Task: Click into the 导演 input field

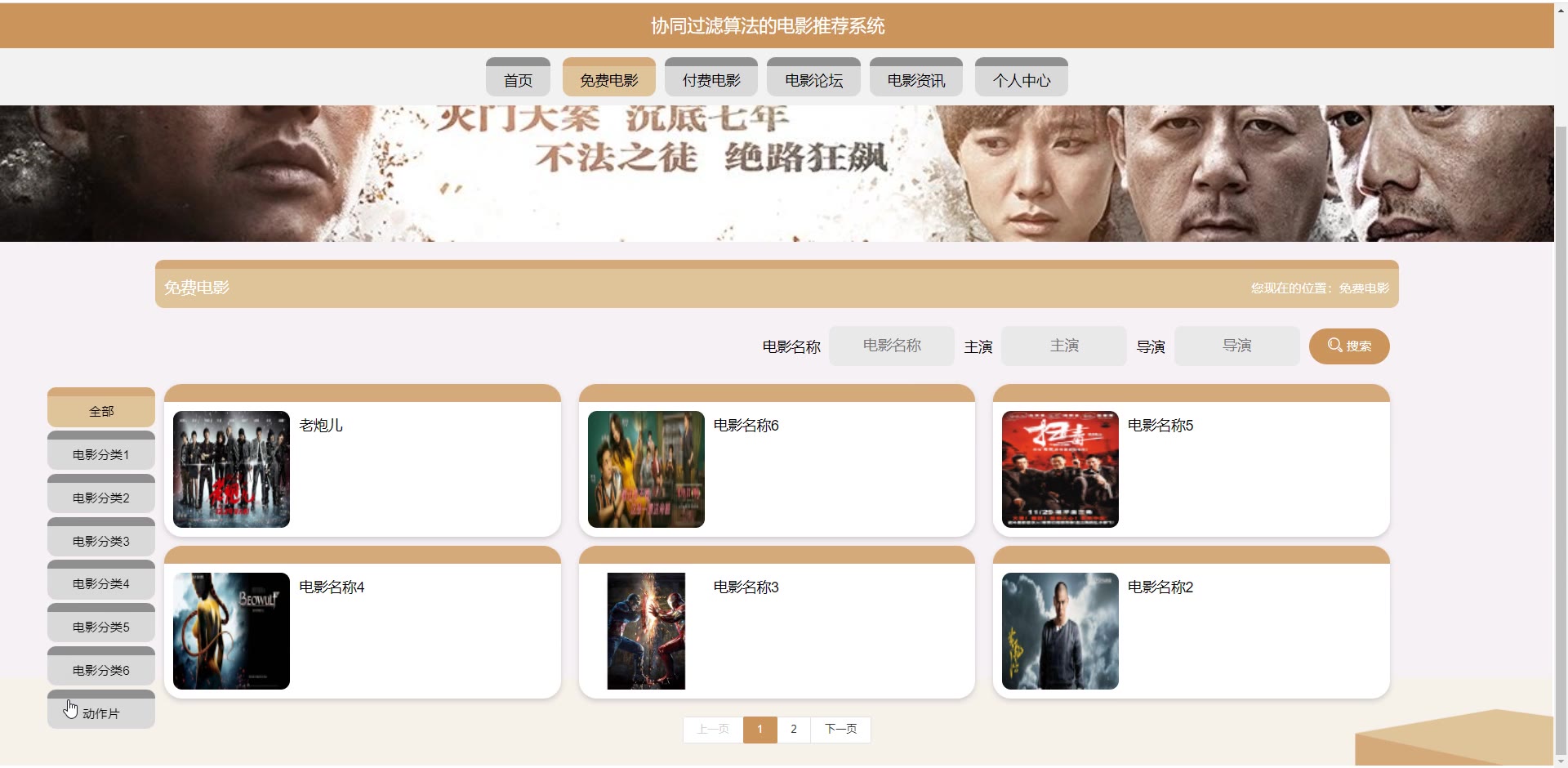Action: coord(1236,346)
